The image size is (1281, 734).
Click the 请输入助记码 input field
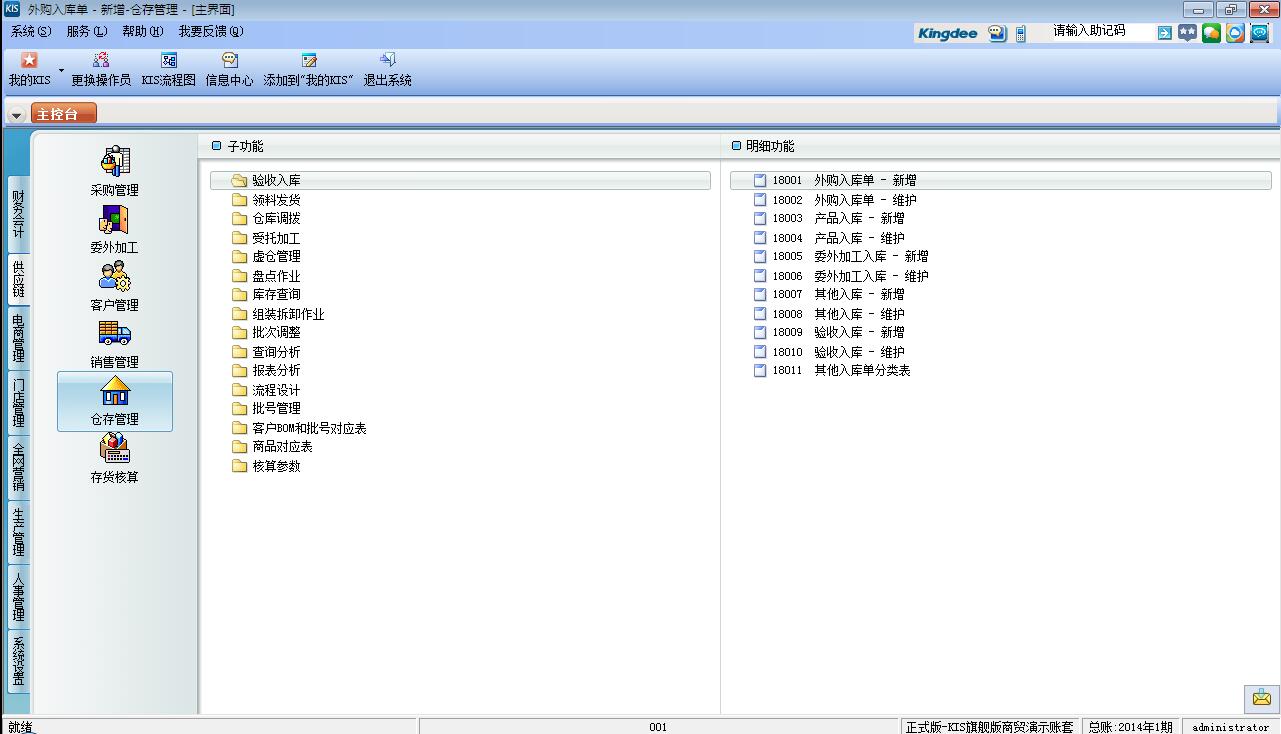[x=1100, y=32]
